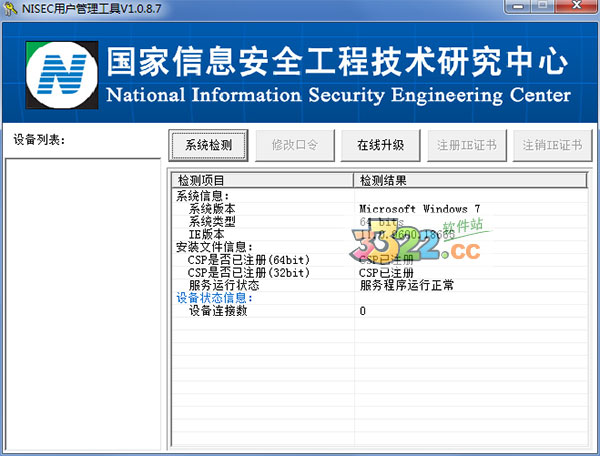
Task: Select the 系统版本 row
Action: coord(380,209)
